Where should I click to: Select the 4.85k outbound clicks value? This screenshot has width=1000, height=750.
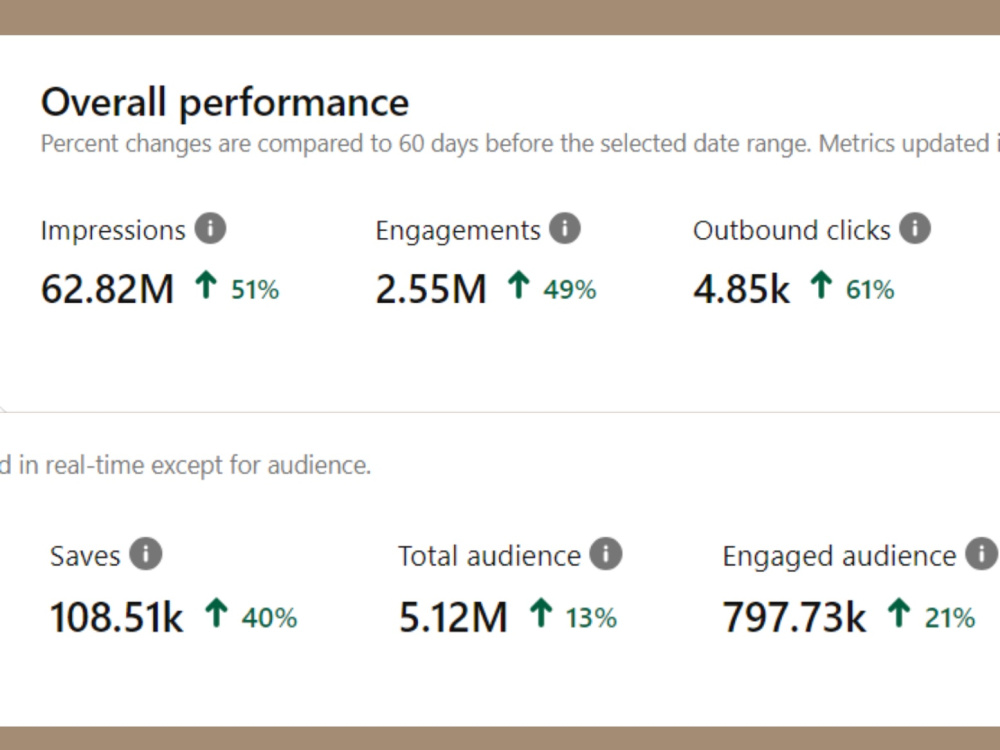pyautogui.click(x=742, y=289)
